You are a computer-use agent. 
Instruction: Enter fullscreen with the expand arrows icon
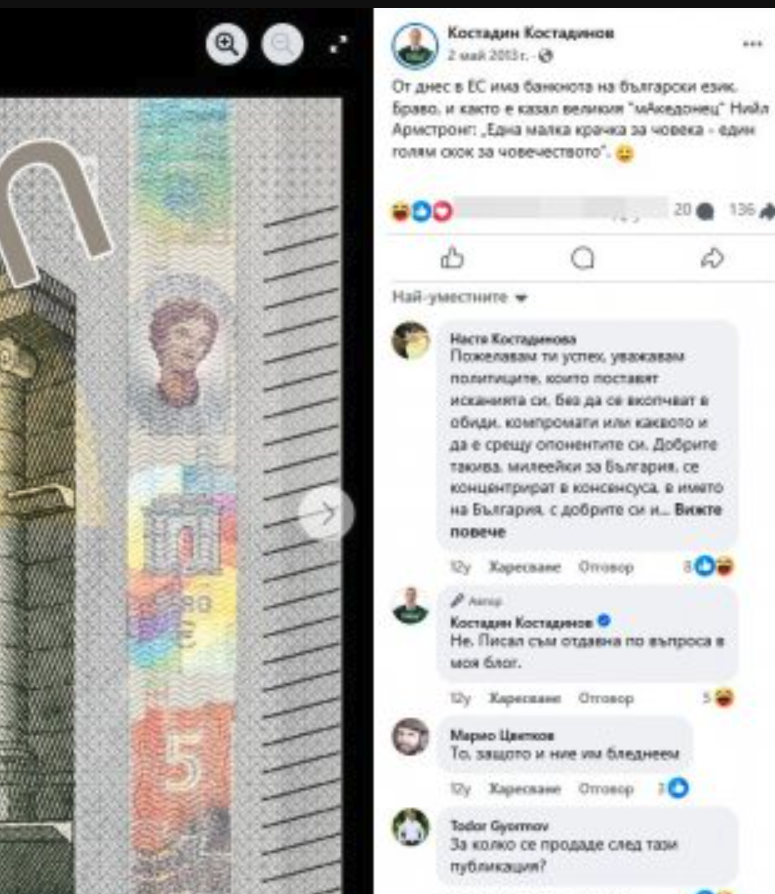tap(338, 44)
